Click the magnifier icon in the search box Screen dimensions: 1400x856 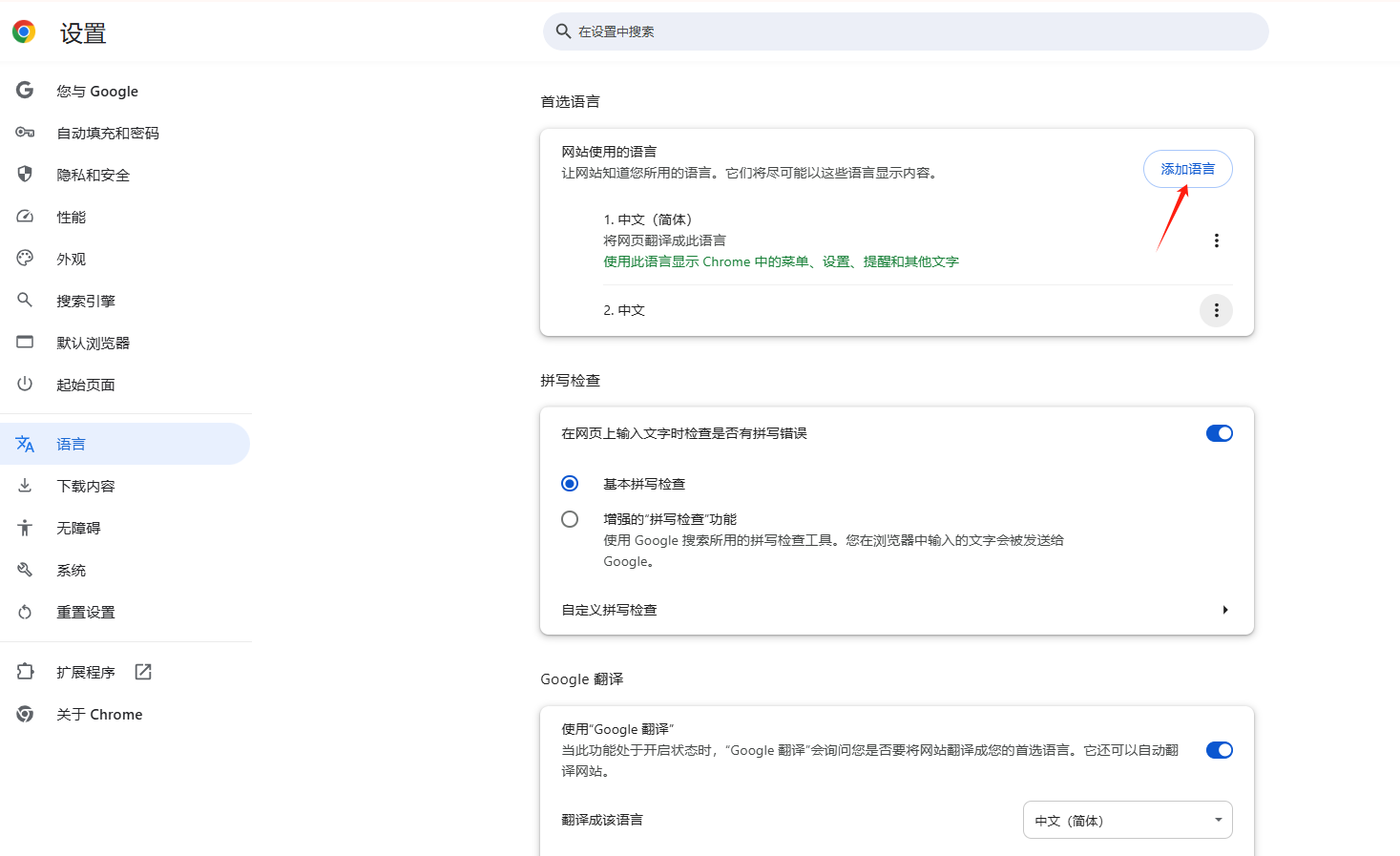563,31
